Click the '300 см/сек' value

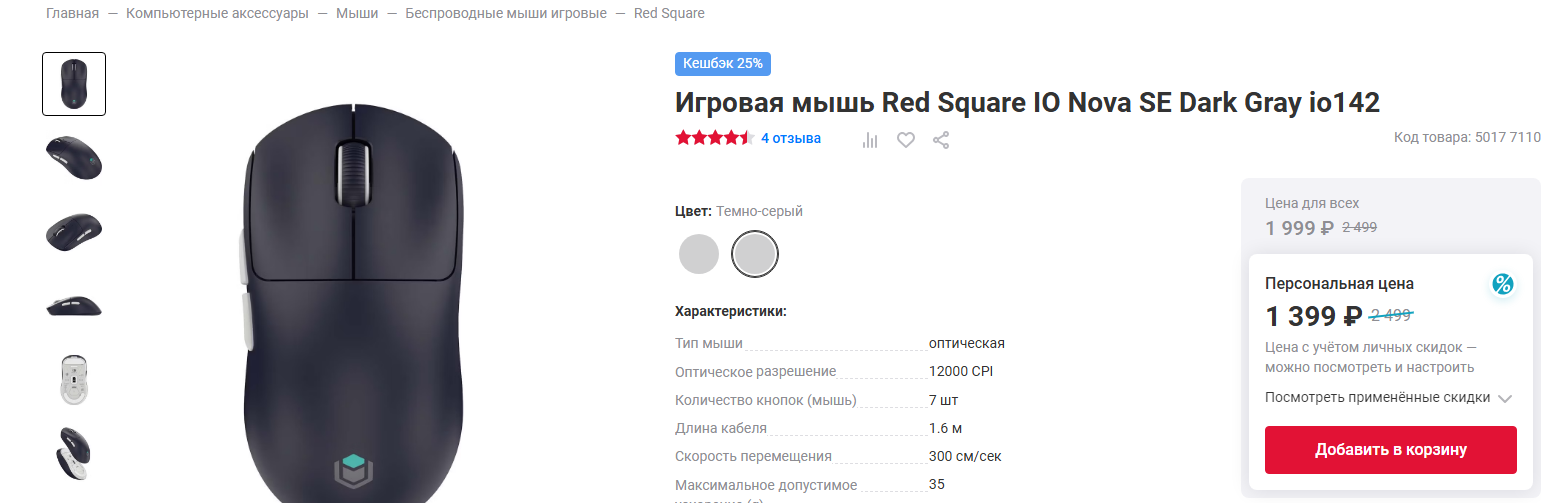point(965,456)
